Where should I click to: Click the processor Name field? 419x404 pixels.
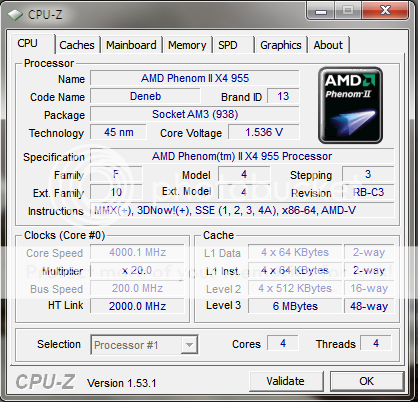[195, 78]
